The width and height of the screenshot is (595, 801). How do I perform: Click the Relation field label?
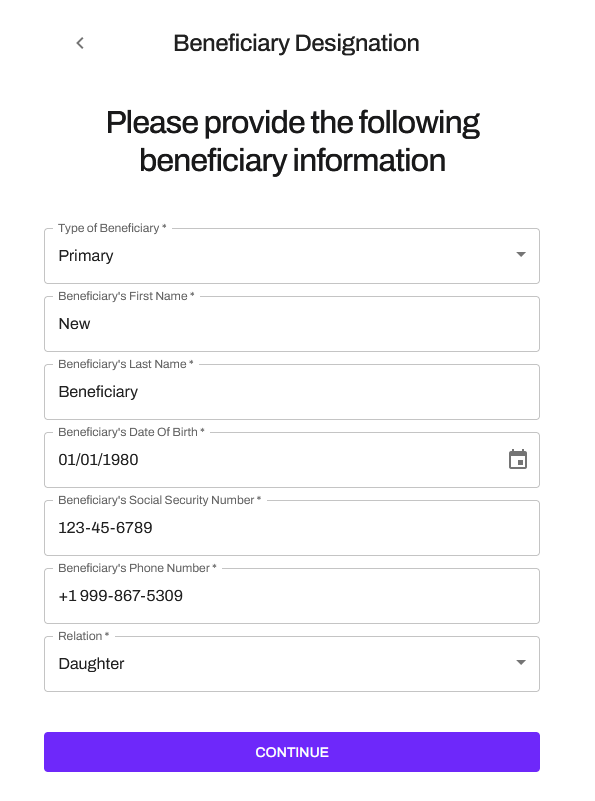83,636
